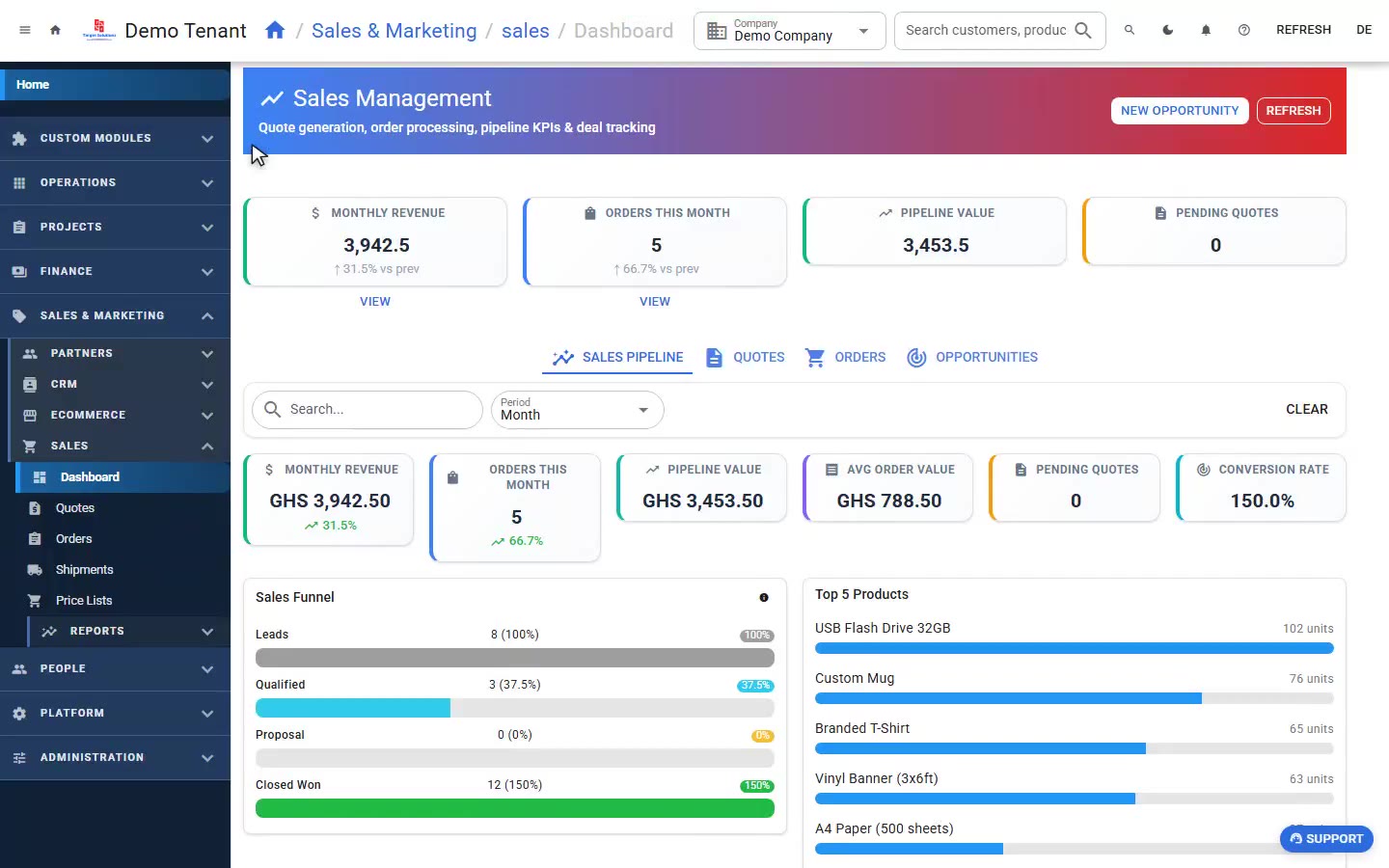Screen dimensions: 1389x868
Task: Open the Company selector dropdown
Action: pyautogui.click(x=789, y=31)
